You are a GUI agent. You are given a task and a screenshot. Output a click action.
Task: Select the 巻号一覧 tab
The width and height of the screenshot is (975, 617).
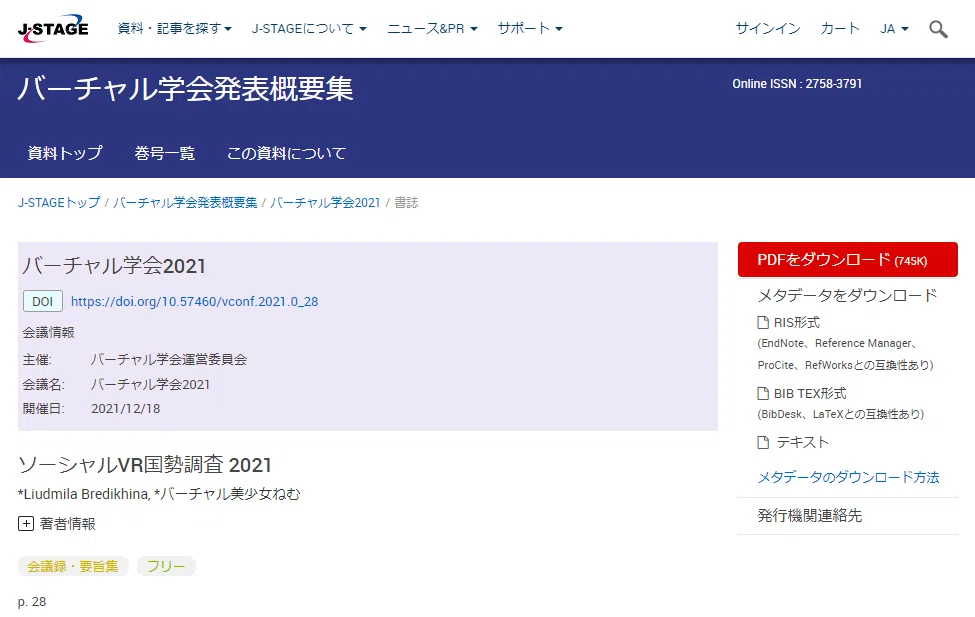click(165, 153)
